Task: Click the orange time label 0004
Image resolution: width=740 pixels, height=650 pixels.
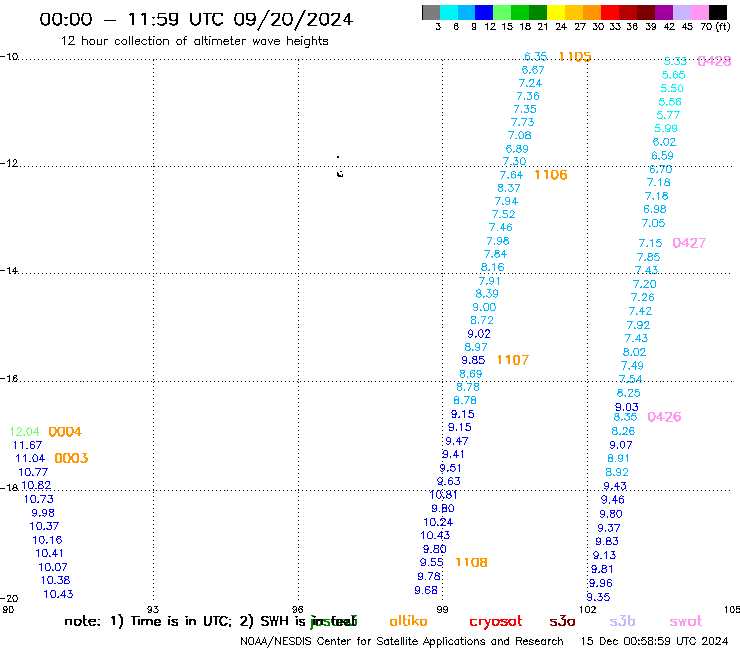Action: click(65, 431)
